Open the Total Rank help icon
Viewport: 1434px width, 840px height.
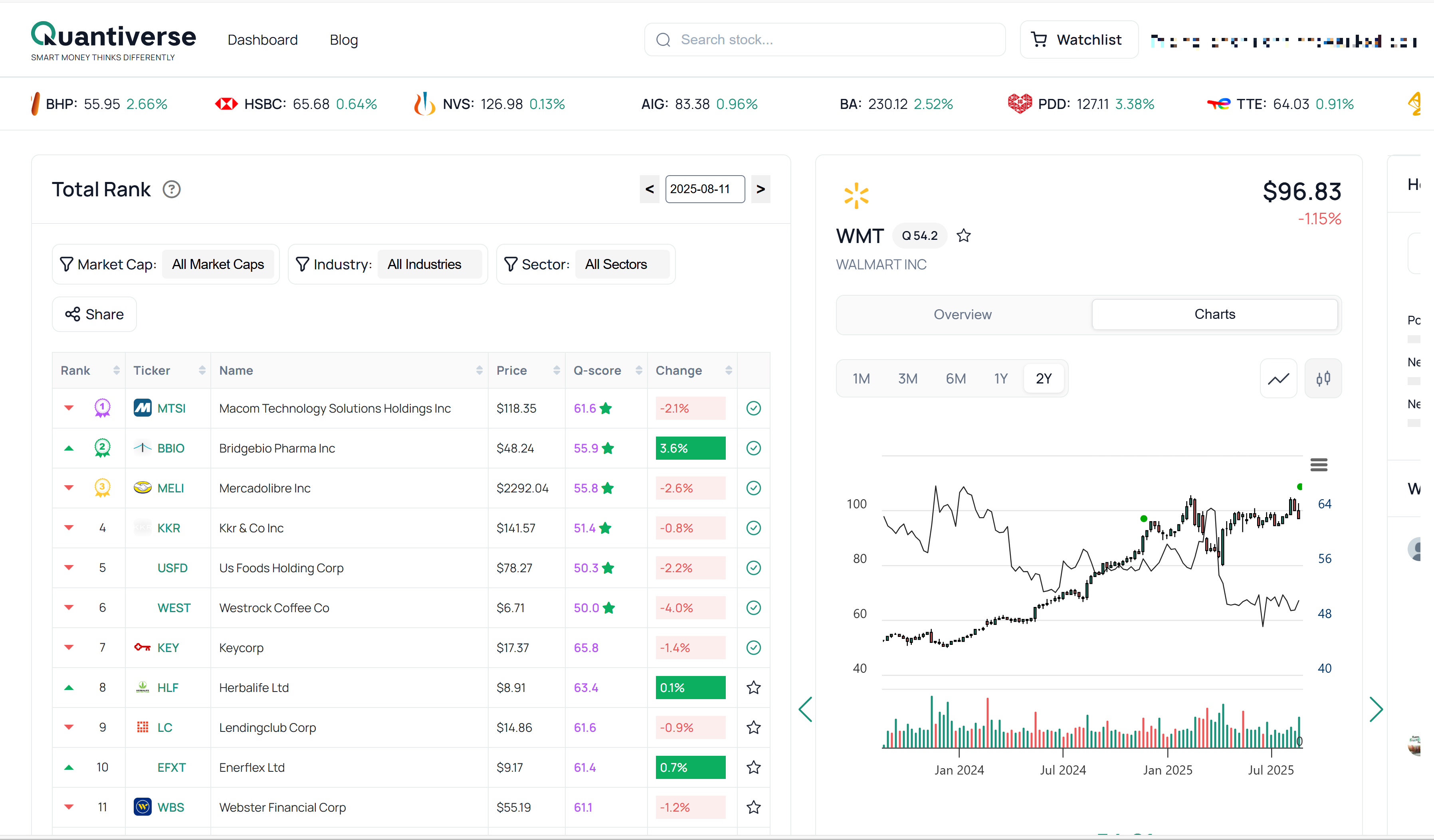tap(171, 190)
